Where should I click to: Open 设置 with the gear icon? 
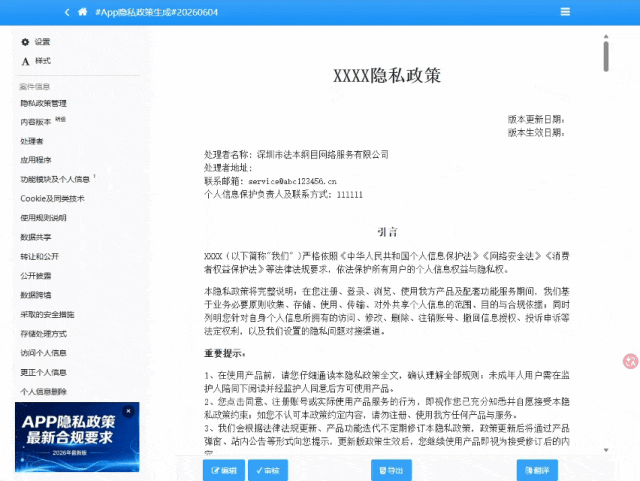click(x=36, y=42)
